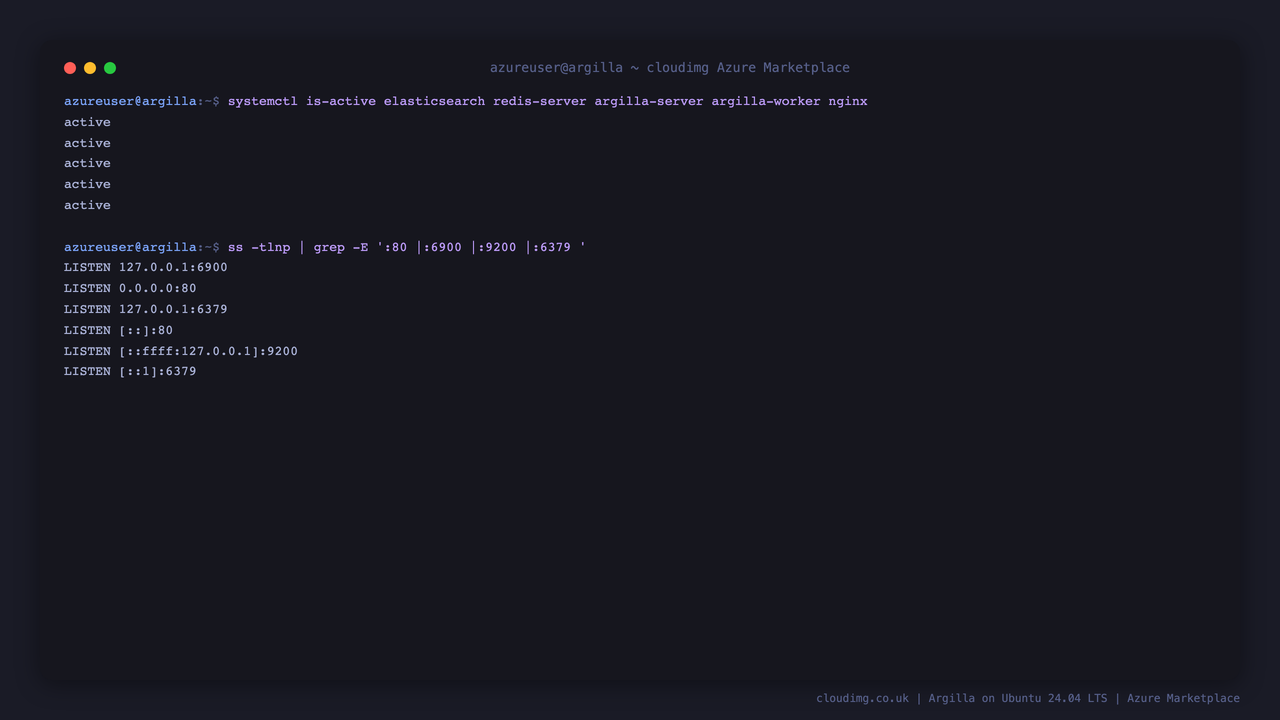
Task: Click 'Argilla on Ubuntu 24.04 LTS' footer text
Action: point(1018,698)
